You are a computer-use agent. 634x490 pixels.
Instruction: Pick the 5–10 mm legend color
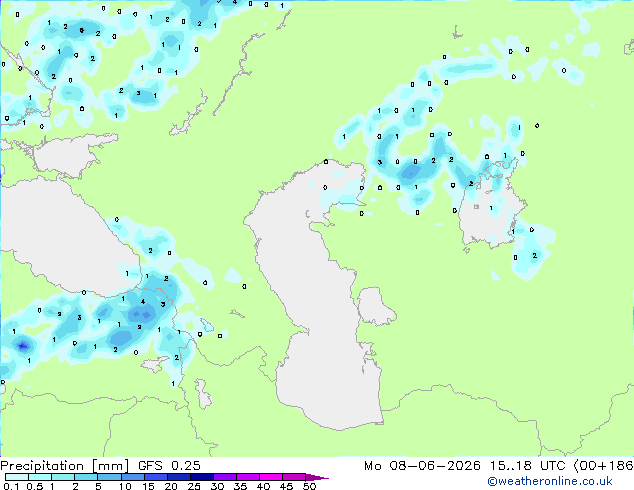109,477
